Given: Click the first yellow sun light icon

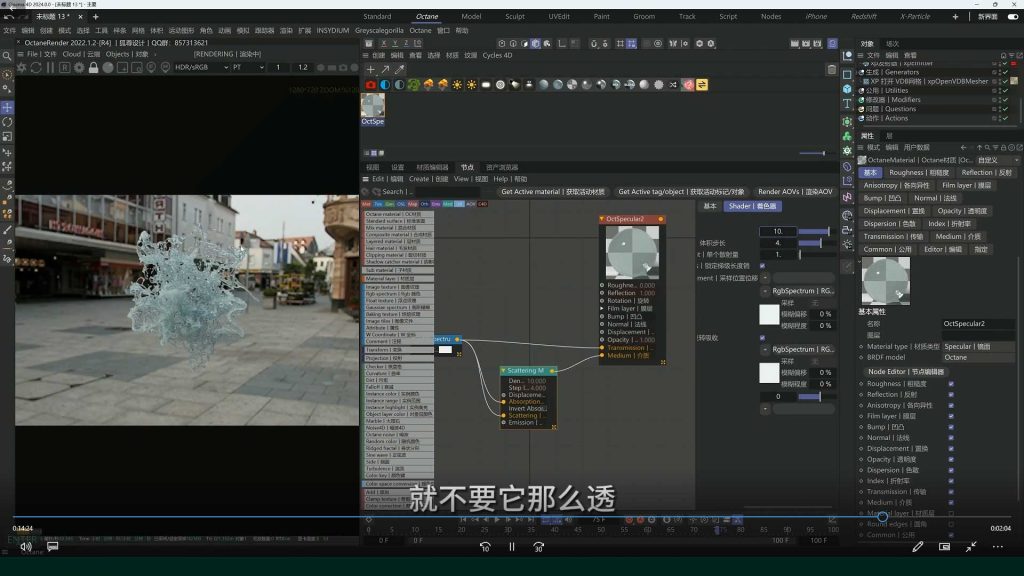Looking at the screenshot, I should [x=458, y=85].
